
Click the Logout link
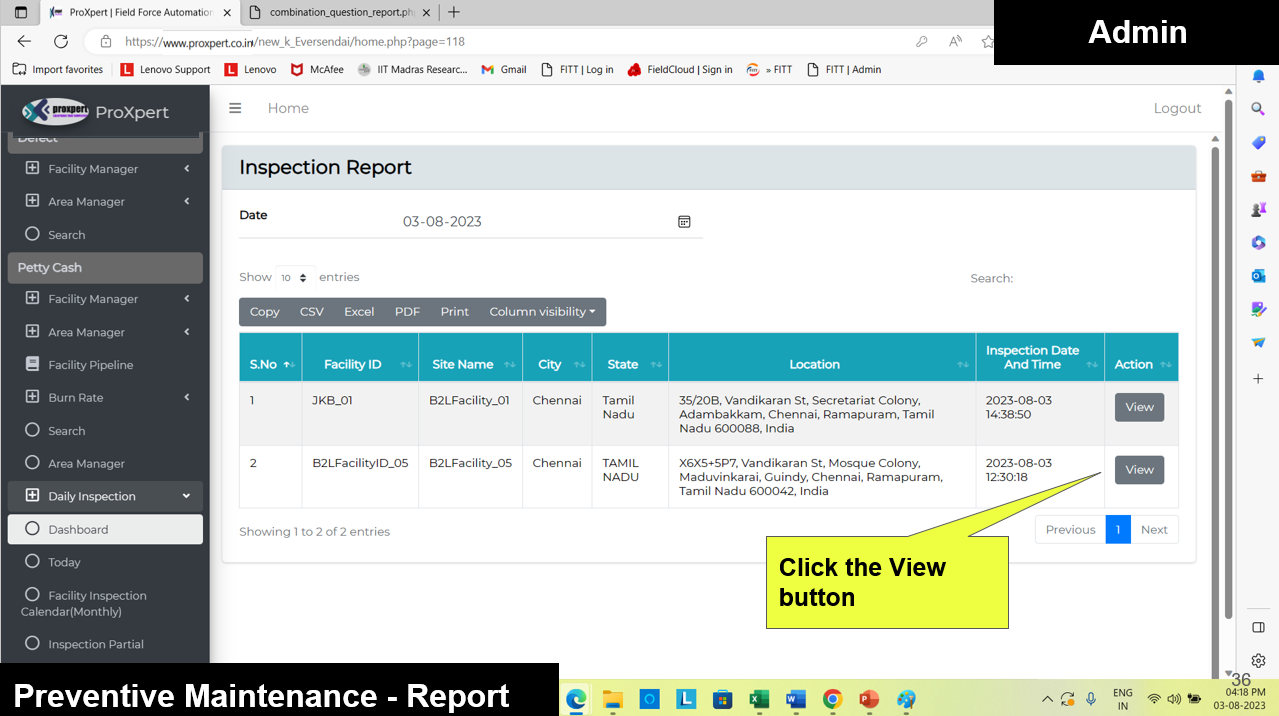click(x=1177, y=108)
